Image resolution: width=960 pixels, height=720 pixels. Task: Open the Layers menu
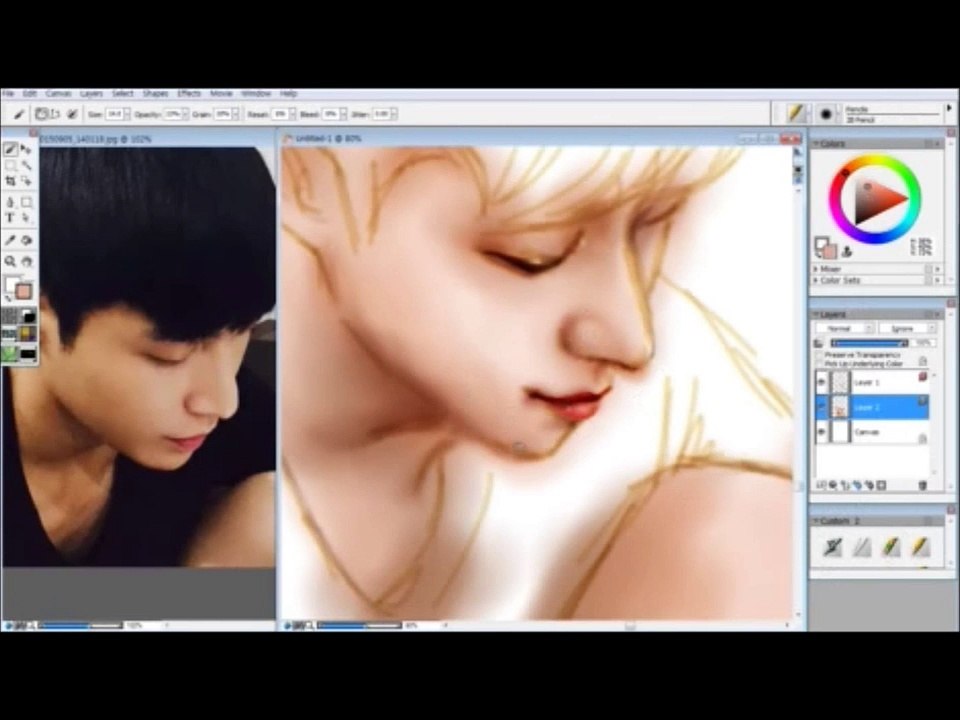click(x=91, y=94)
